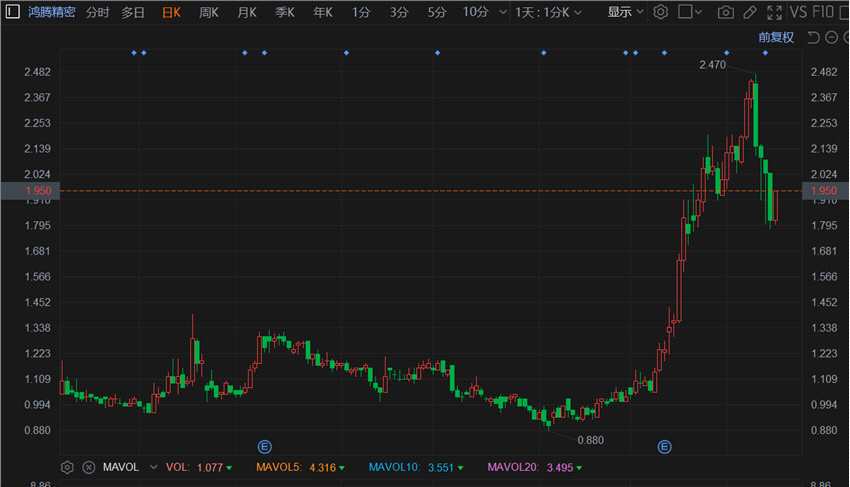
Task: Open the chart settings gear icon
Action: (x=660, y=11)
